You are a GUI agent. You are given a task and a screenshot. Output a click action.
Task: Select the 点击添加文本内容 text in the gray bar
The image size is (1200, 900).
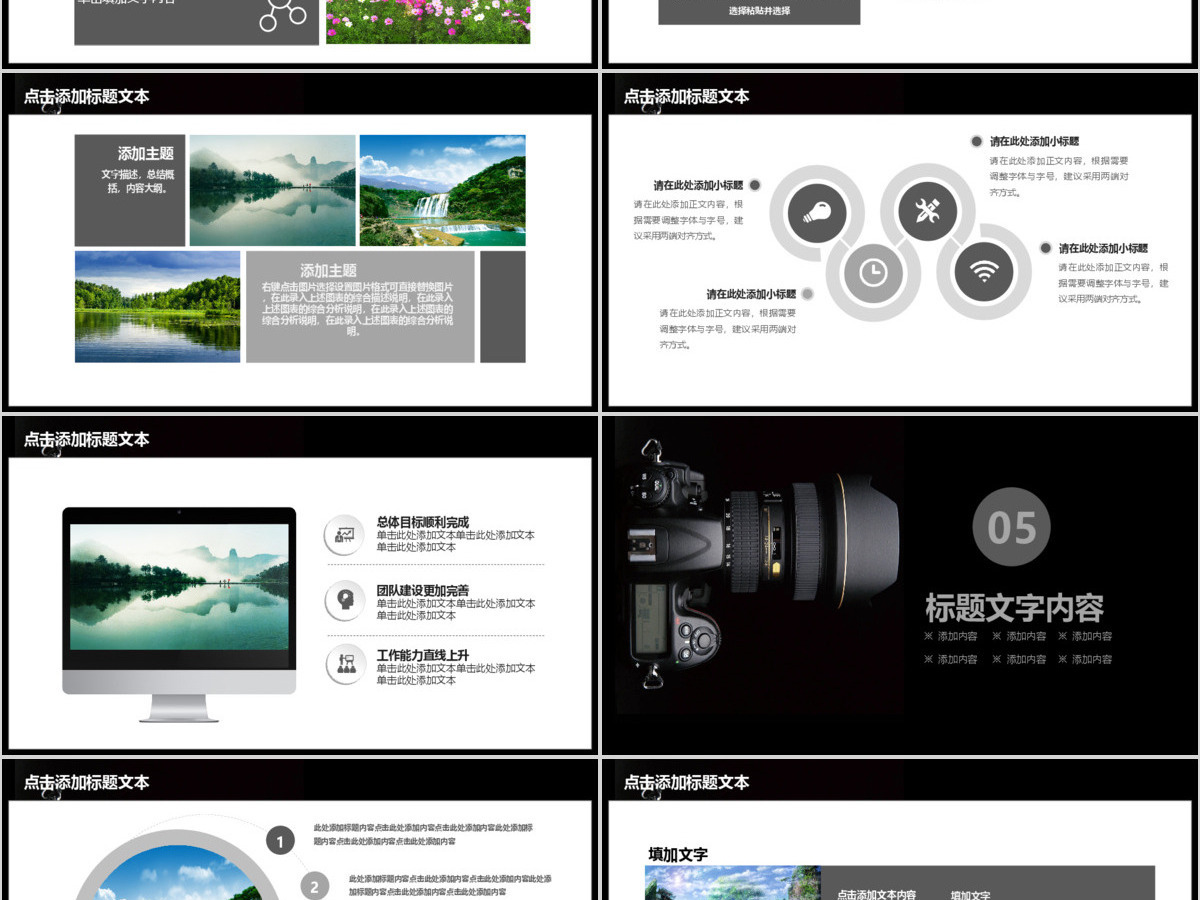click(876, 895)
